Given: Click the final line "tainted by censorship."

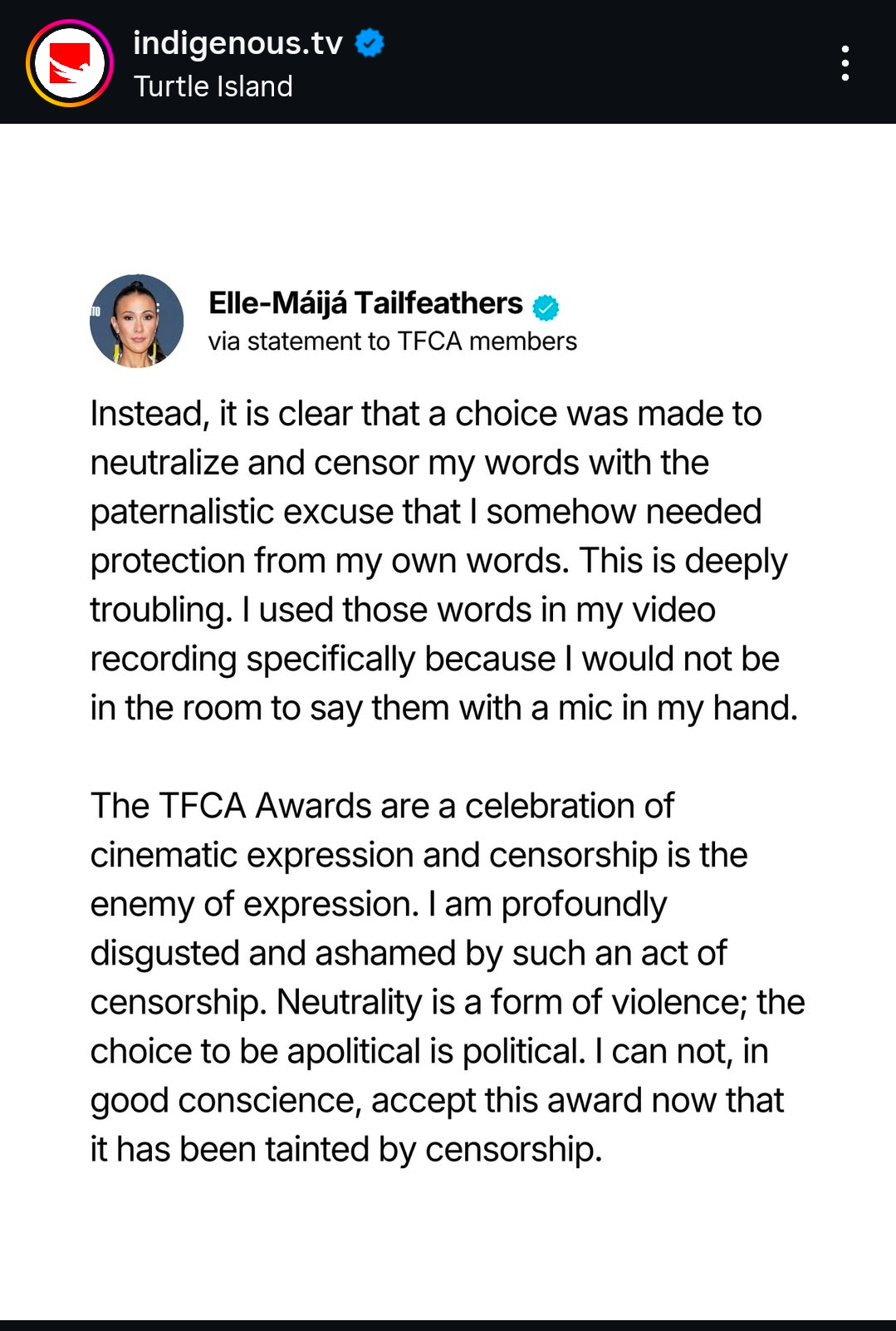Looking at the screenshot, I should click(346, 1149).
